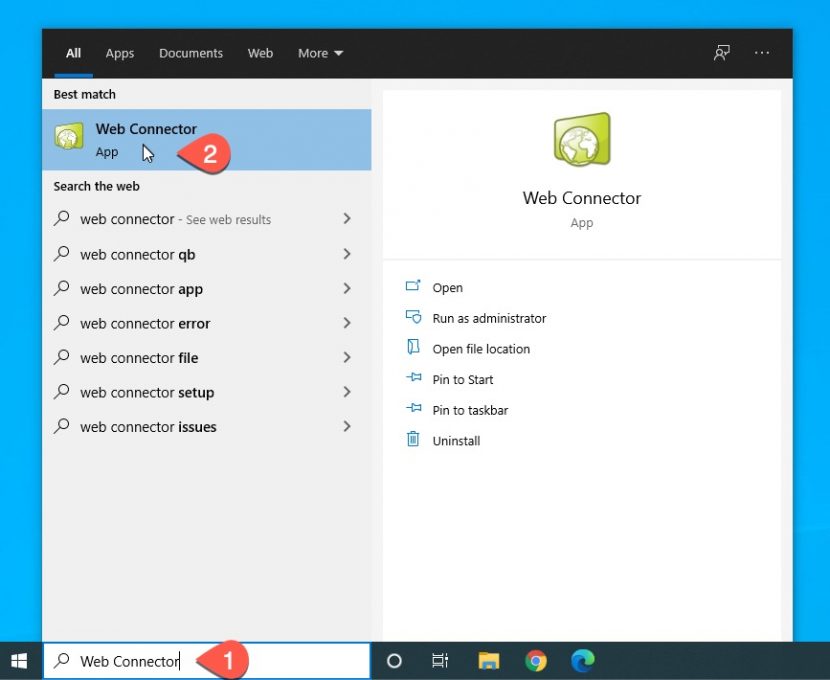The image size is (830, 680).
Task: Select the Web Connector app icon
Action: tap(68, 139)
